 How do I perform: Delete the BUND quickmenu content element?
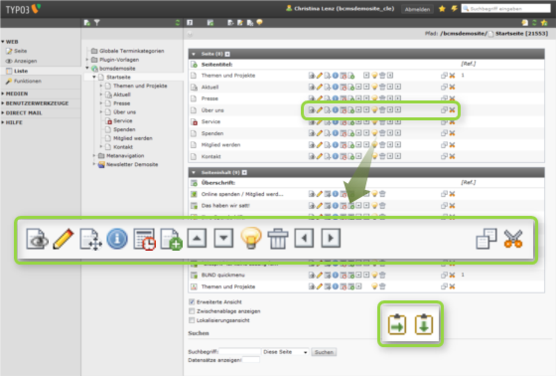pos(382,275)
